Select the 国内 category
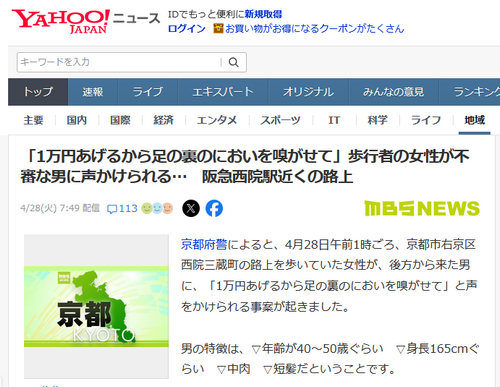 [x=77, y=120]
